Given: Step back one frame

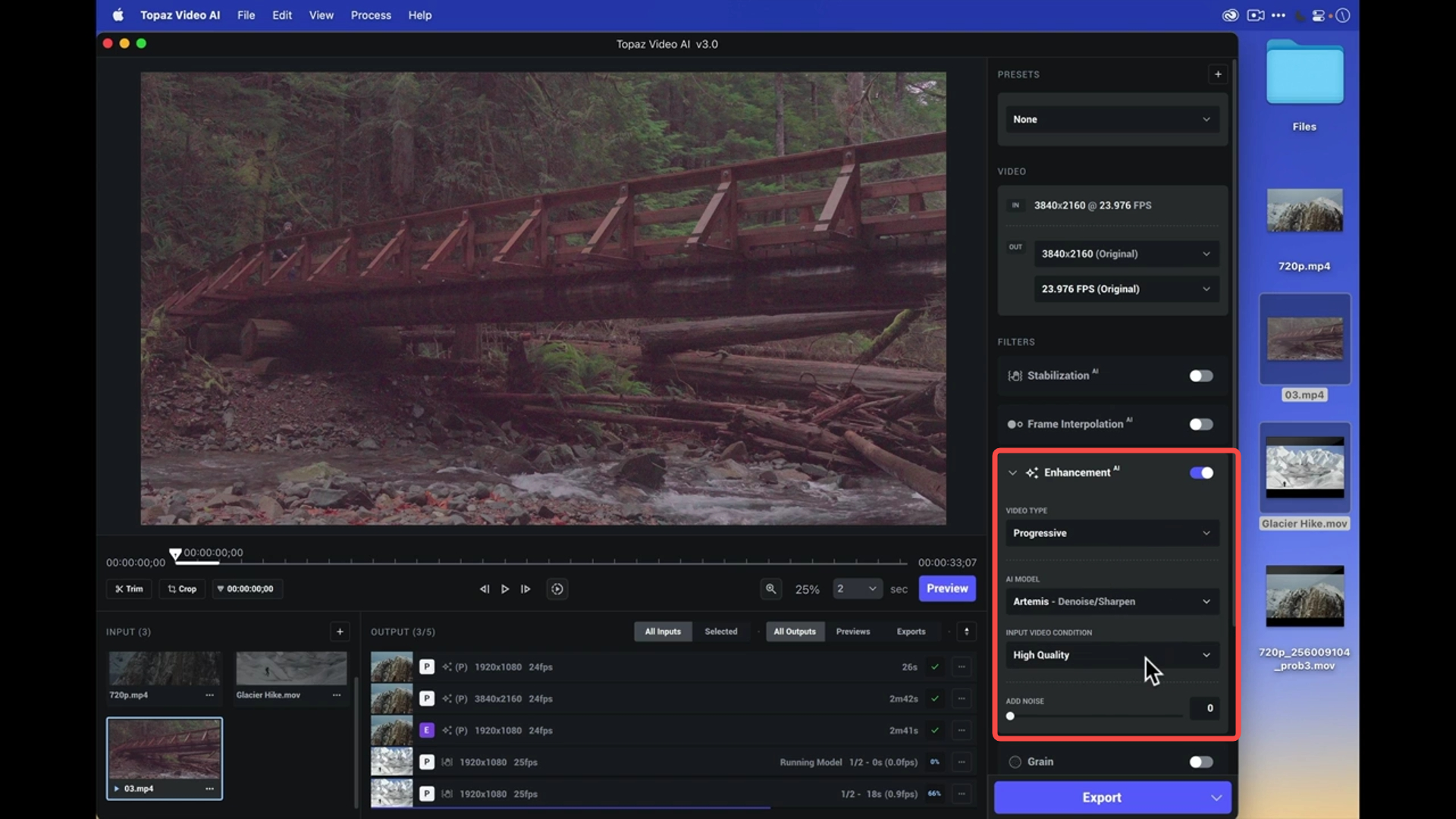Looking at the screenshot, I should (x=484, y=589).
